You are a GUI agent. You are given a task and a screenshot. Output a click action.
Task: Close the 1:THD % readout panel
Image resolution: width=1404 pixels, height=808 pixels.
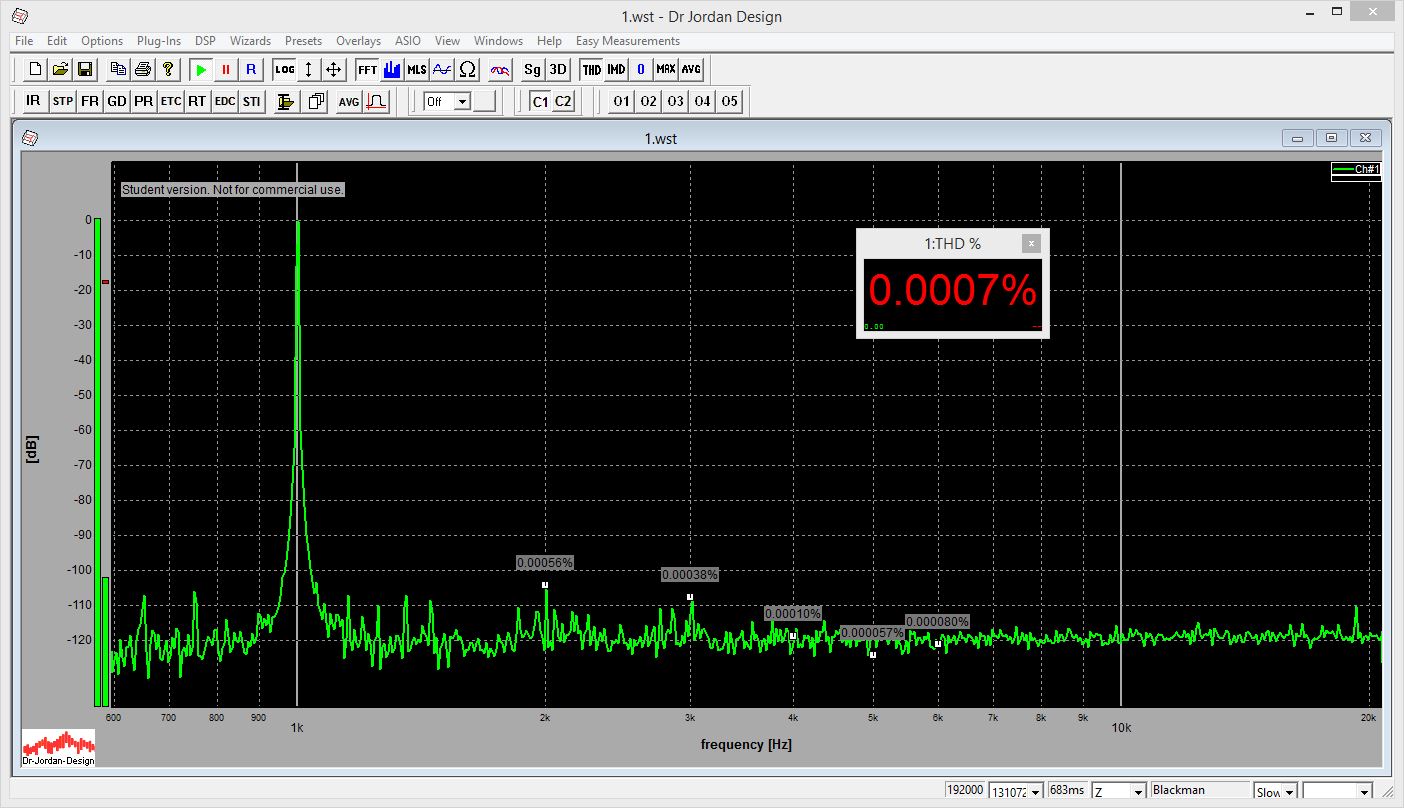(x=1031, y=243)
